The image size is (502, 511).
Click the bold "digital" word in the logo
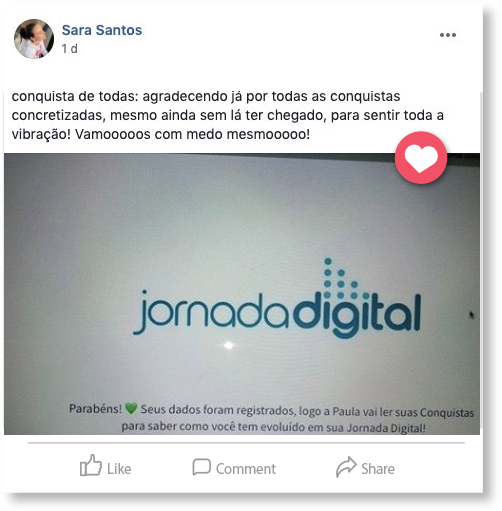coord(357,315)
